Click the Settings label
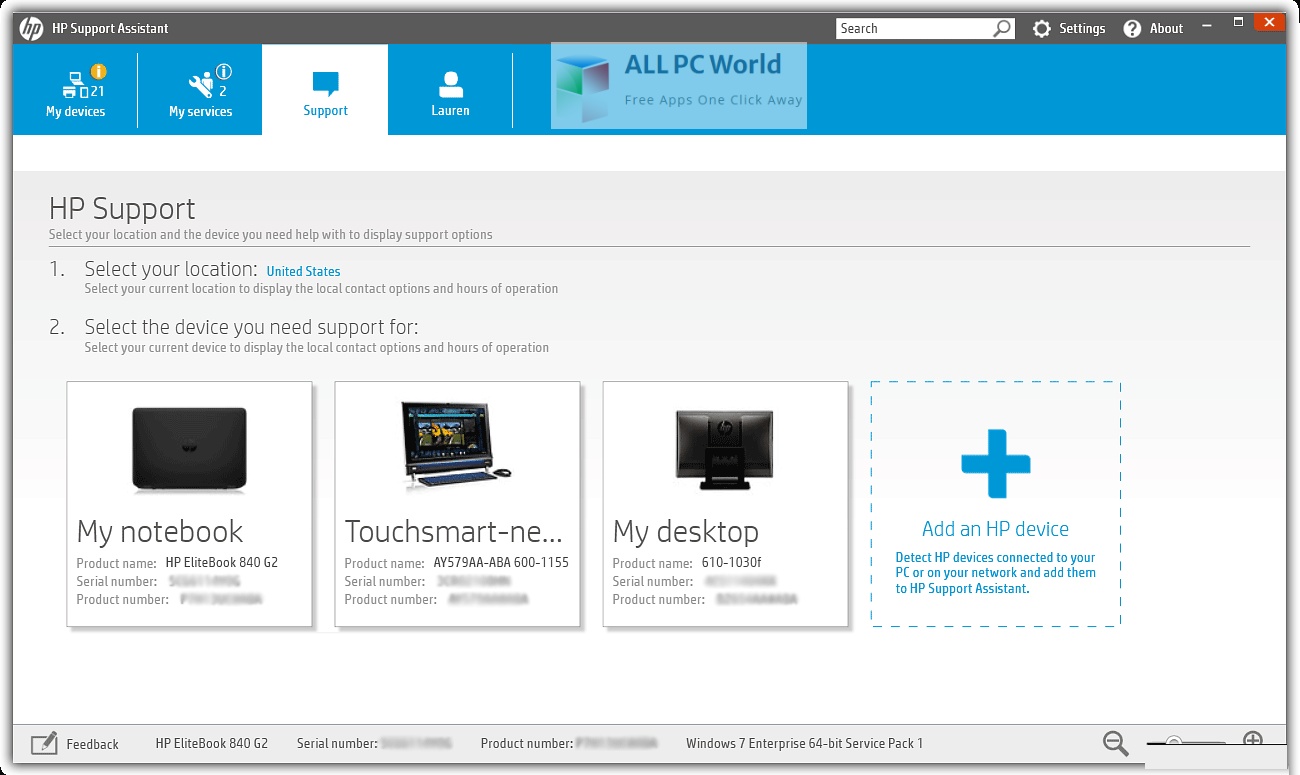The height and width of the screenshot is (775, 1300). [x=1082, y=29]
